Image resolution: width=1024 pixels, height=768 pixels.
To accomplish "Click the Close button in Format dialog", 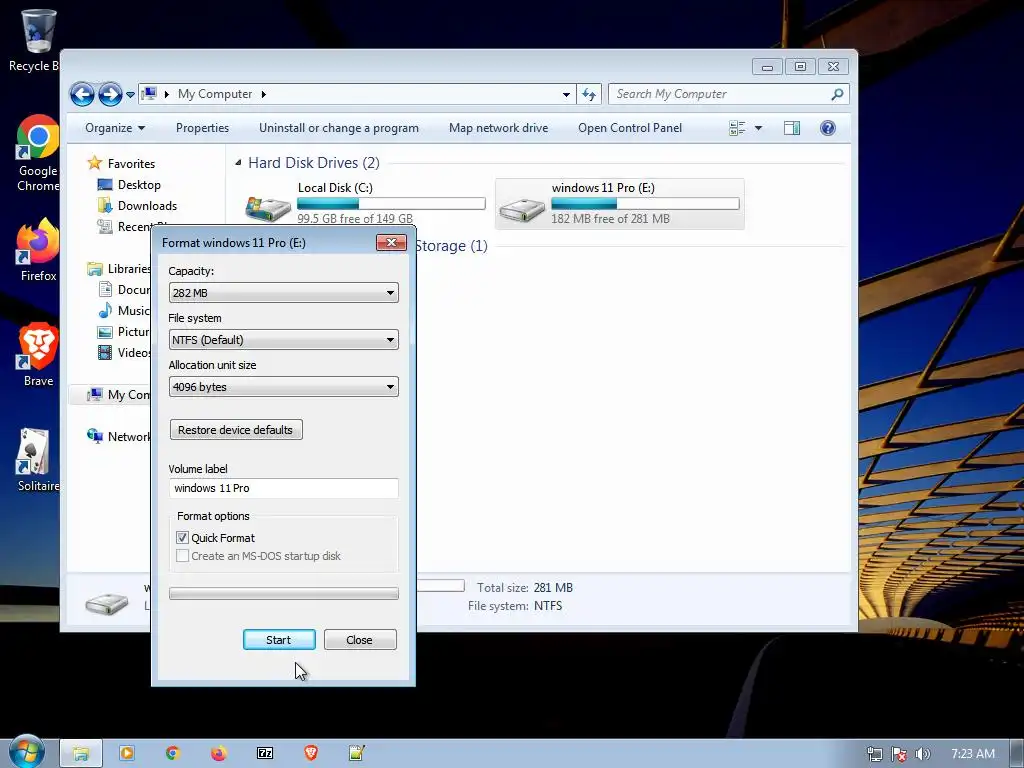I will click(x=360, y=640).
